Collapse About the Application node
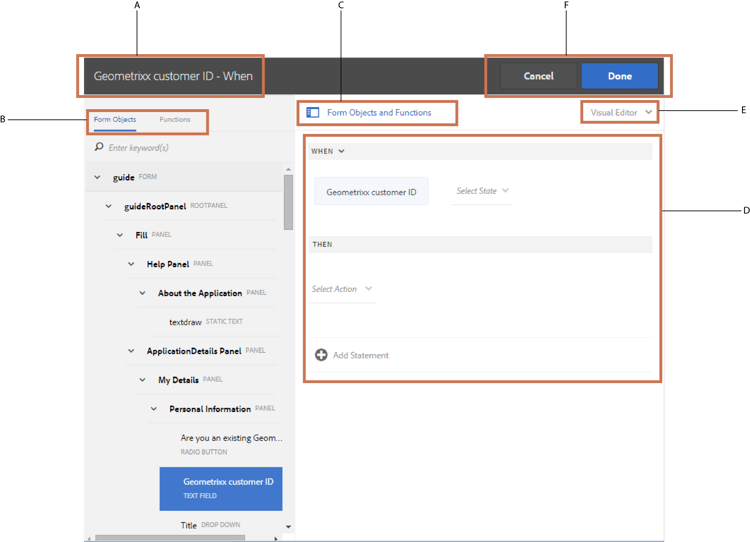This screenshot has width=750, height=542. coord(142,293)
